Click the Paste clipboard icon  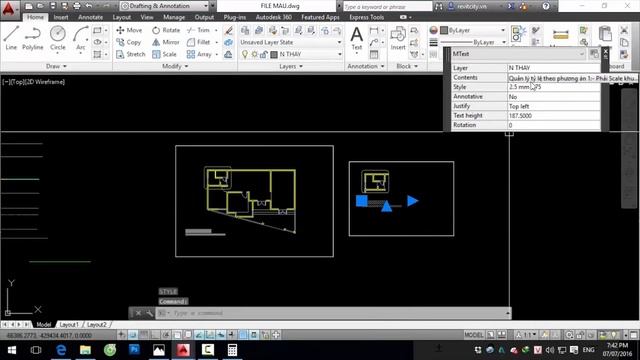point(605,34)
